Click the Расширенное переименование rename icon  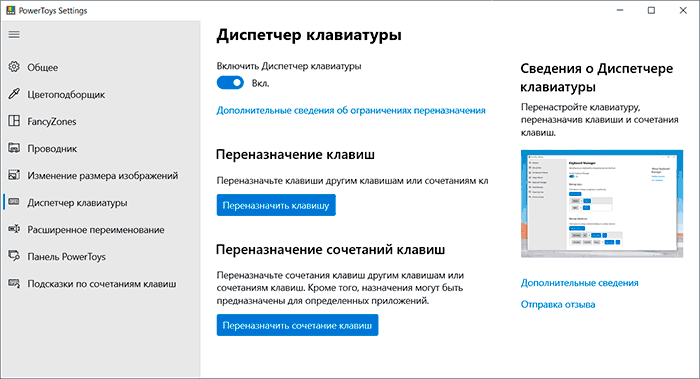click(14, 229)
